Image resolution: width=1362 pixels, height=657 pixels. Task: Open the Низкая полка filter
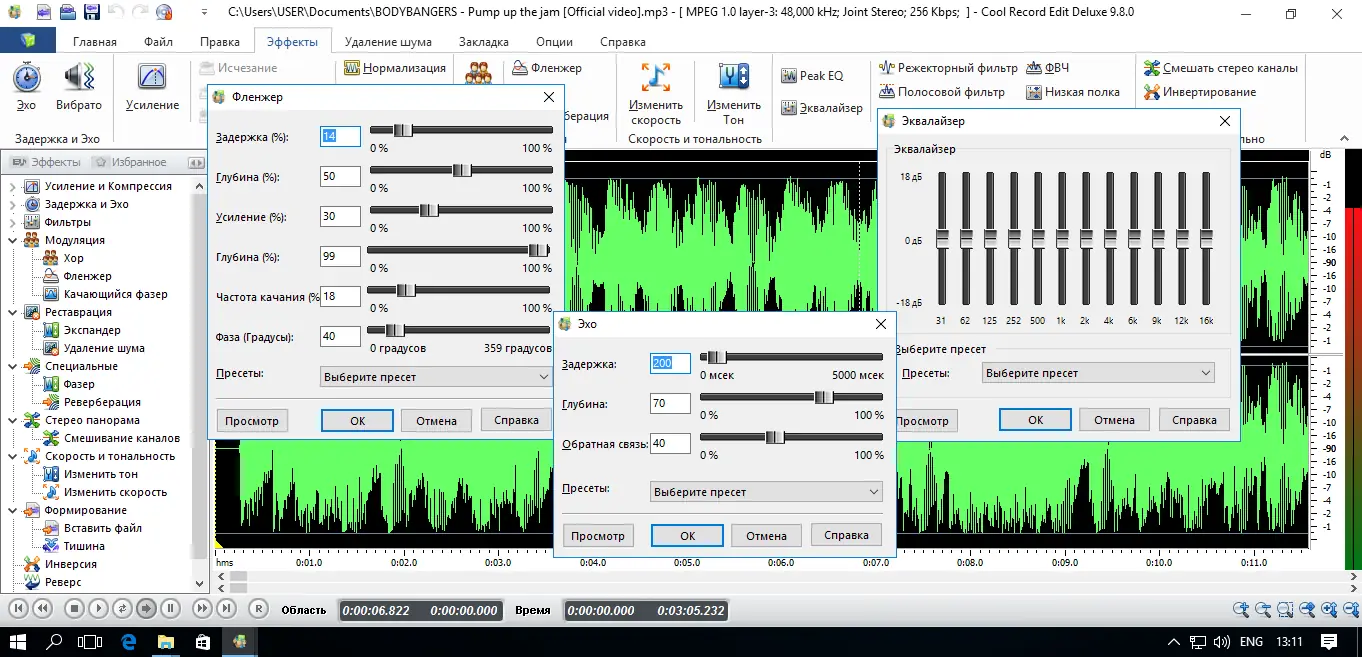point(1073,92)
